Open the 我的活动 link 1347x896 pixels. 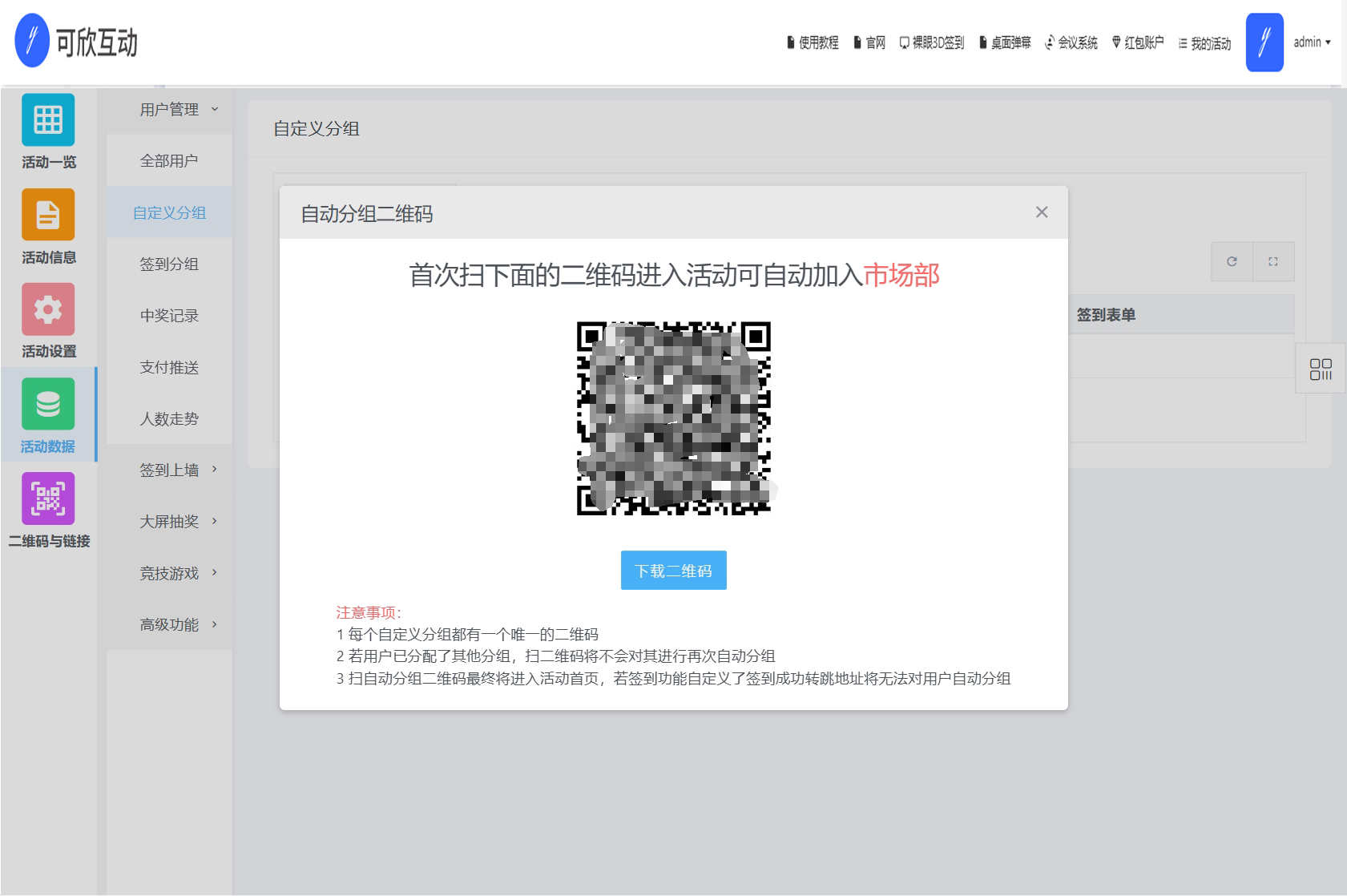[1204, 43]
